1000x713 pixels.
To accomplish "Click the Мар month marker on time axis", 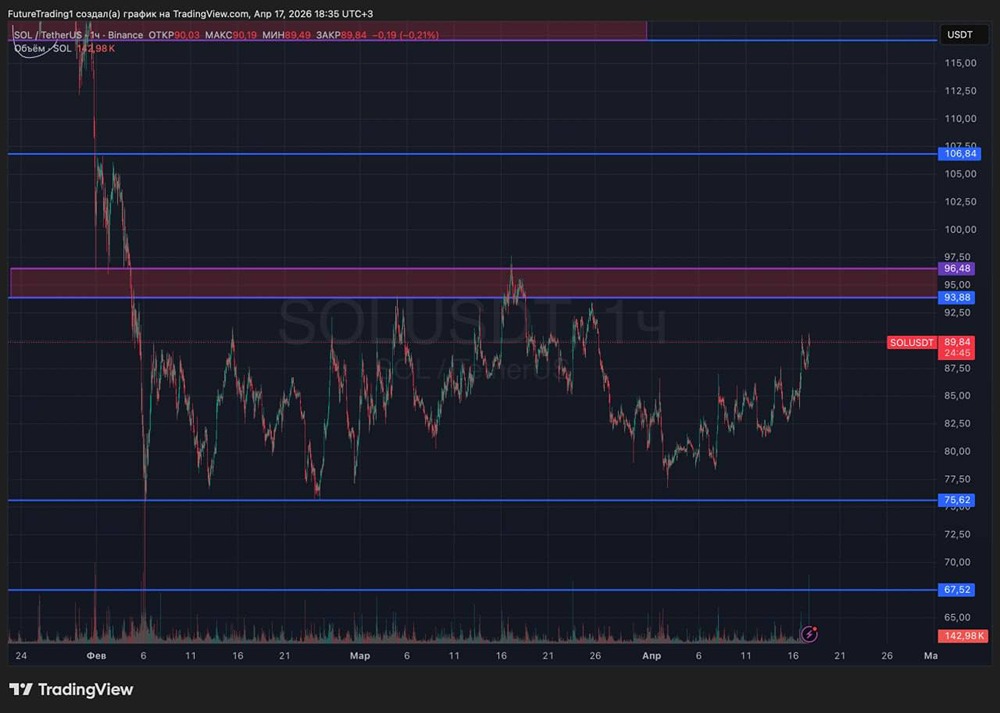I will coord(360,656).
